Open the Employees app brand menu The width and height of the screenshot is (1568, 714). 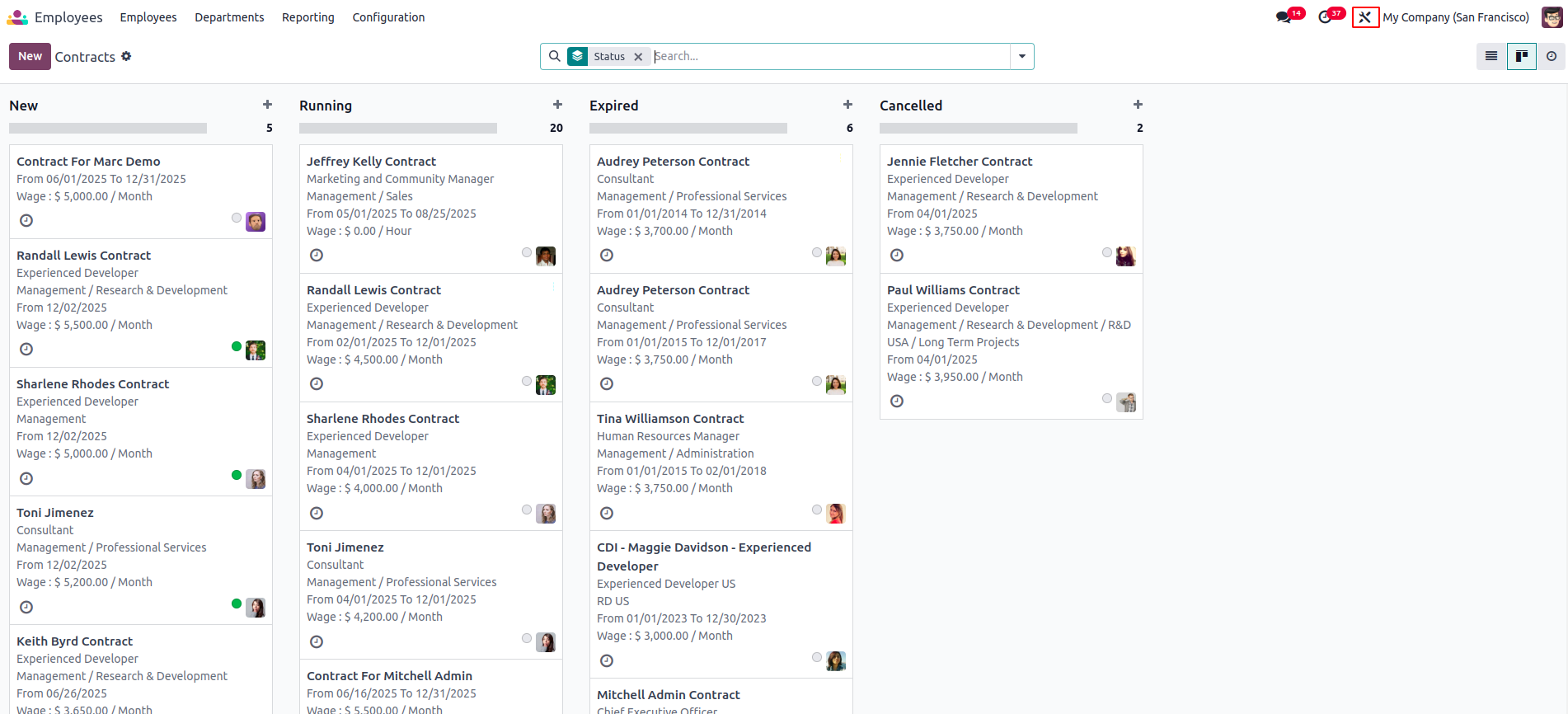pos(68,17)
